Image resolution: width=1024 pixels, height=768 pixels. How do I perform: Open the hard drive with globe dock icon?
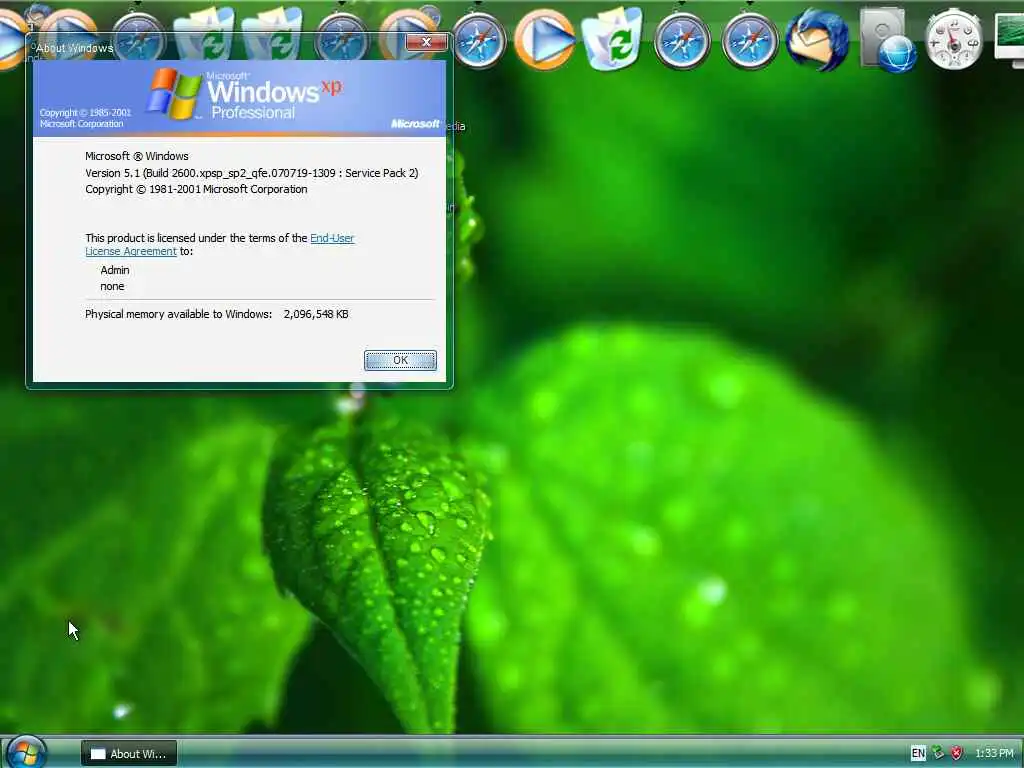point(888,39)
